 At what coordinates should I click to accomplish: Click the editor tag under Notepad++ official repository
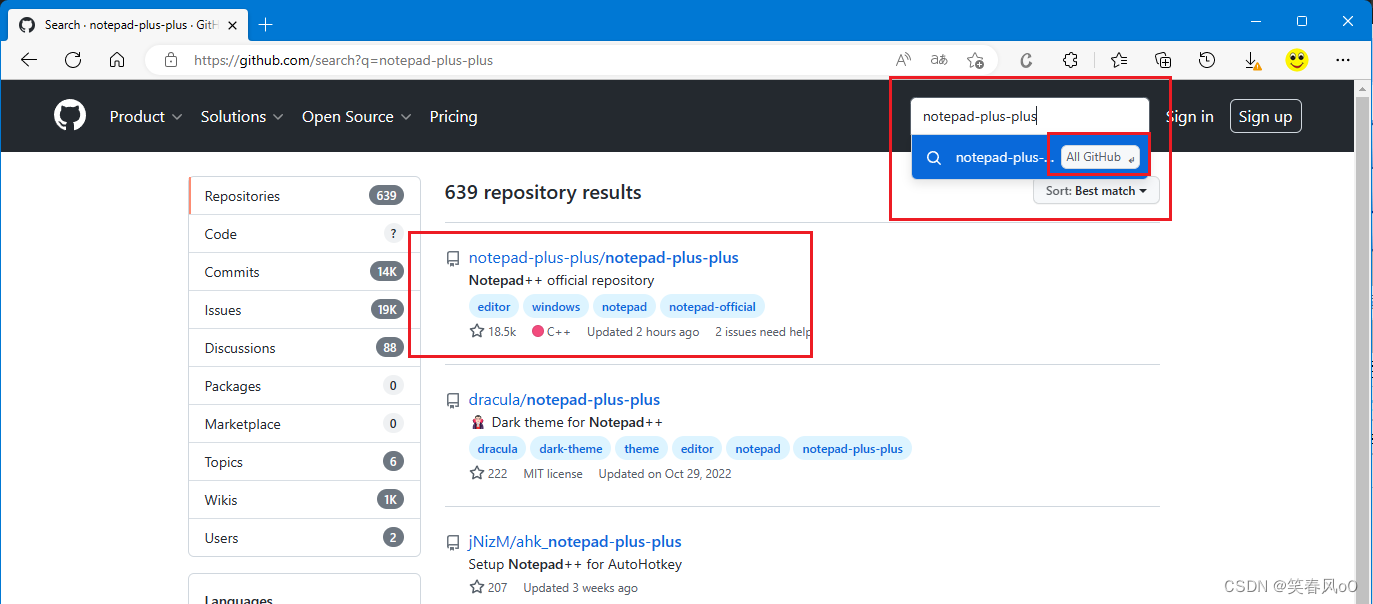point(494,307)
